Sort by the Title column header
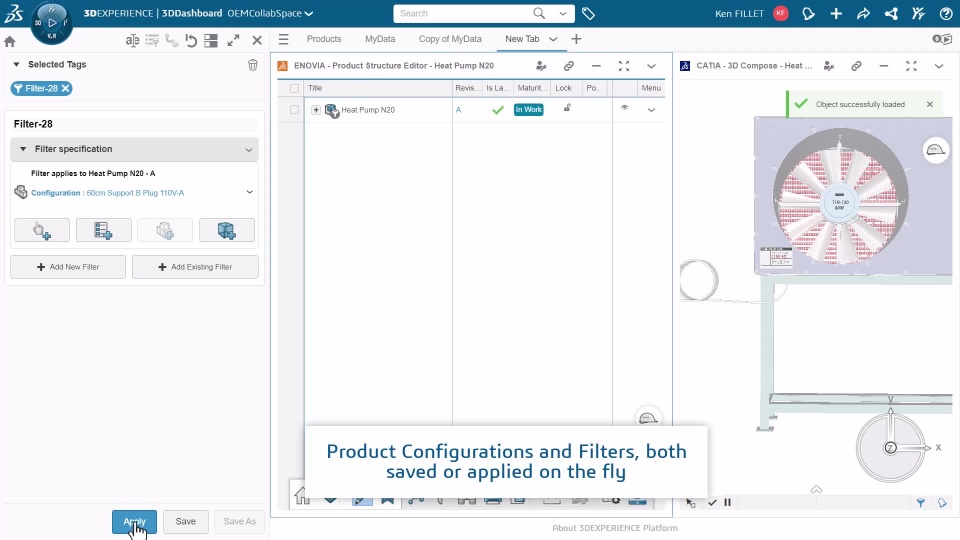Viewport: 960px width, 540px height. click(315, 88)
